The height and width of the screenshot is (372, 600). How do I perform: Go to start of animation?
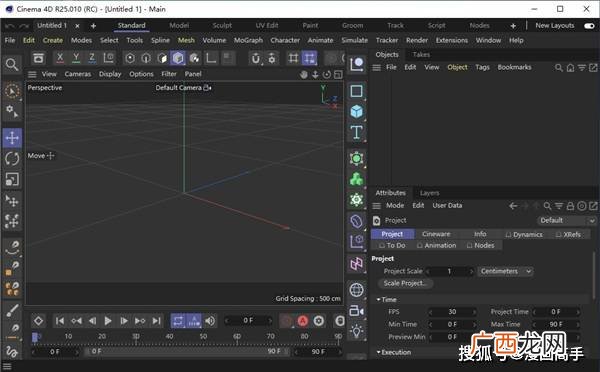click(60, 321)
